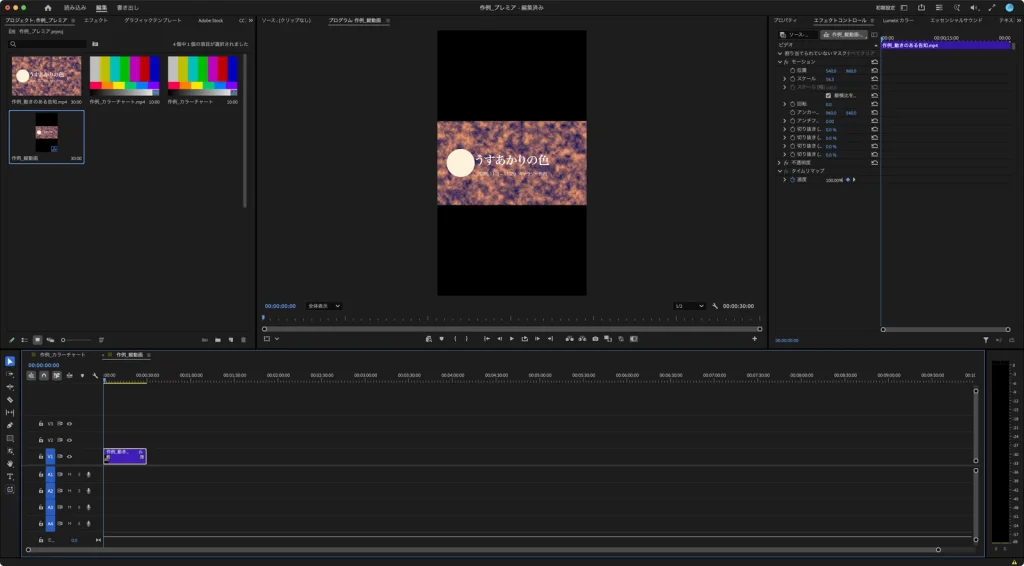Click the ソース button in Effect Controls

(798, 35)
